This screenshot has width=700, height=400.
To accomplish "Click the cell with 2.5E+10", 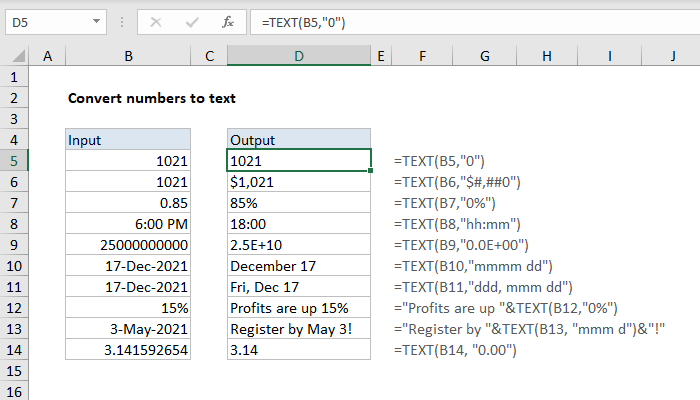I will [x=299, y=245].
